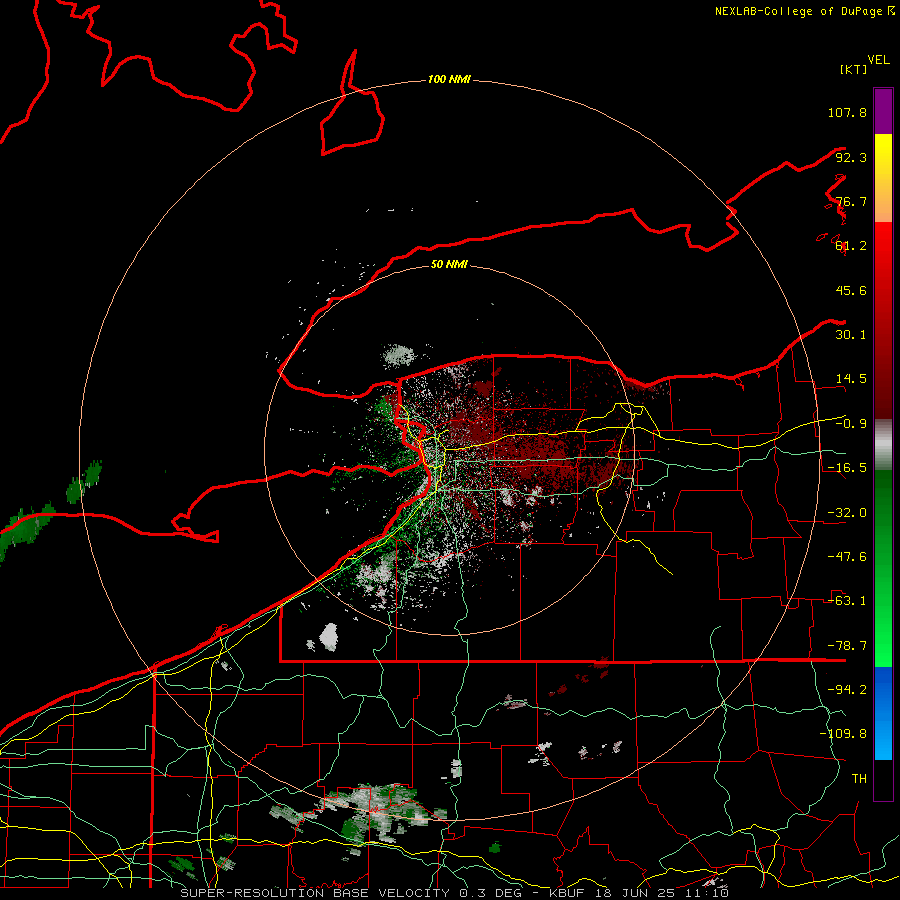Click the Super-Resolution Base Velocity caption
This screenshot has height=900, width=900.
tap(455, 893)
